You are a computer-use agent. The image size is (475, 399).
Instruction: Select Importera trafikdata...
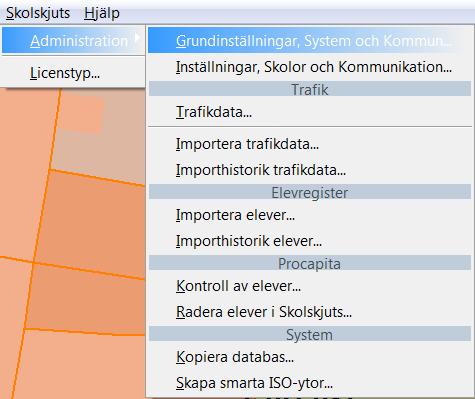pos(310,144)
